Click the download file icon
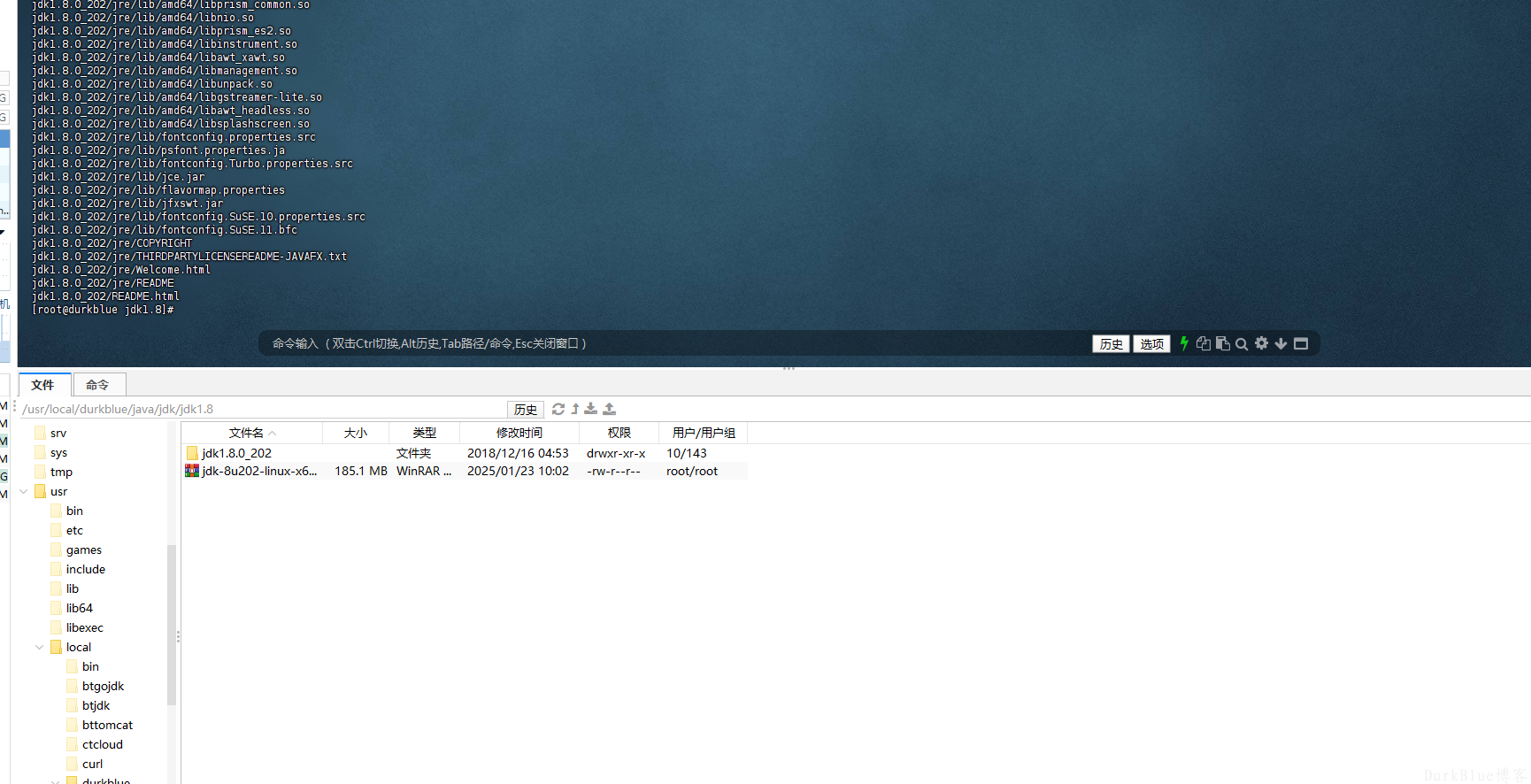 coord(591,409)
